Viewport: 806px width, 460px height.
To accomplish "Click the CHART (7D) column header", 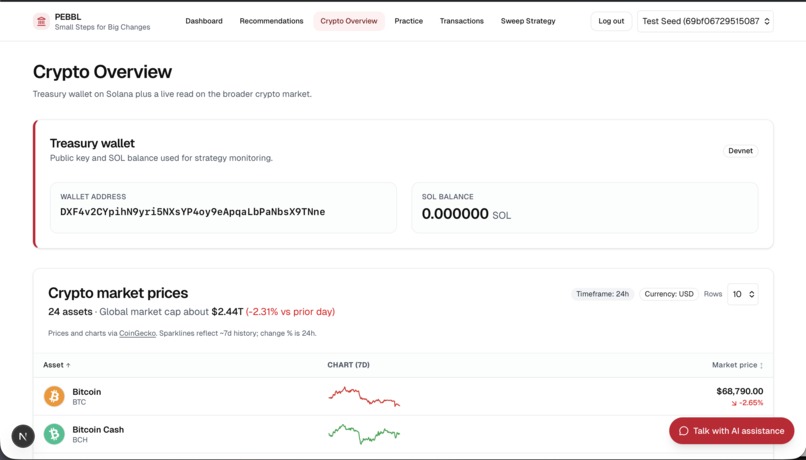I will (349, 365).
